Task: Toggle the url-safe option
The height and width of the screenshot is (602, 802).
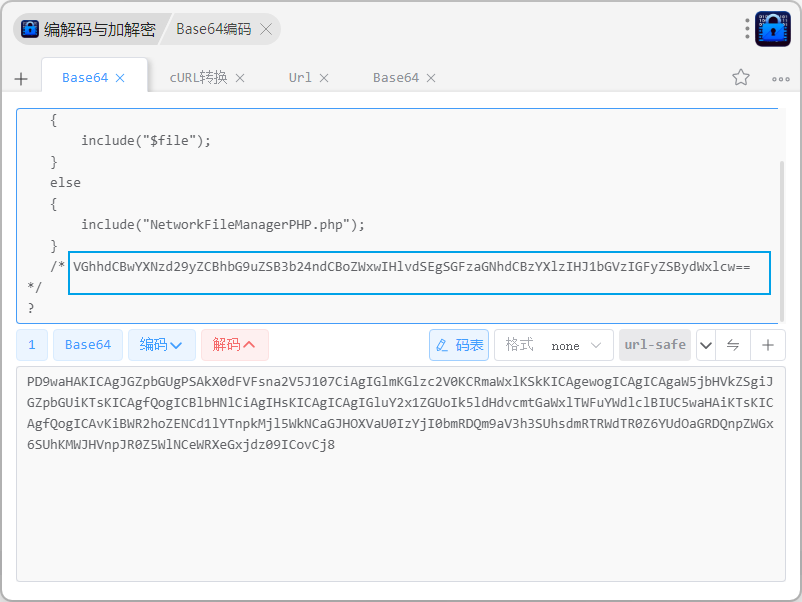Action: click(x=655, y=345)
